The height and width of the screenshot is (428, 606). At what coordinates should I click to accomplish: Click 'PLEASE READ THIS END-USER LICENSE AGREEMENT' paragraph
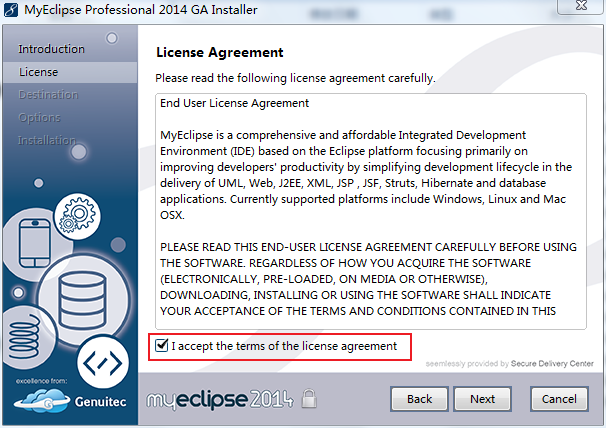pyautogui.click(x=368, y=279)
